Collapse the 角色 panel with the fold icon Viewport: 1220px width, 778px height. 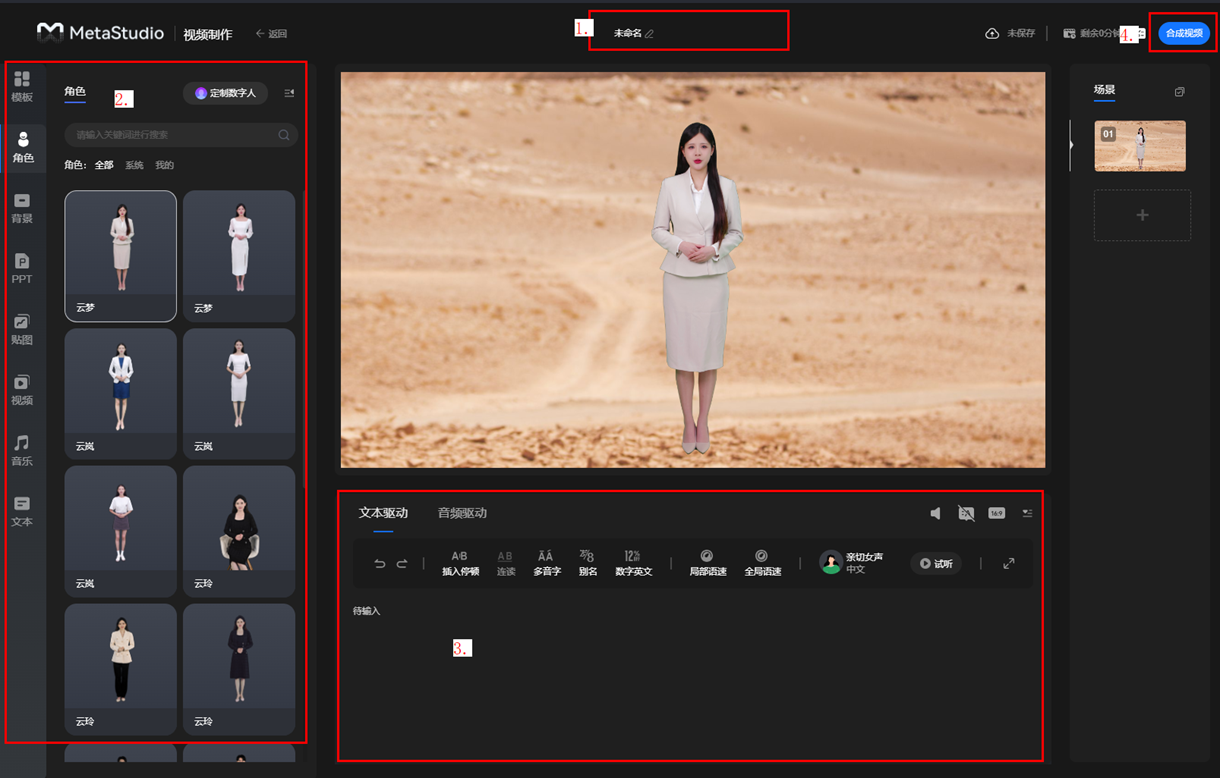(x=289, y=93)
